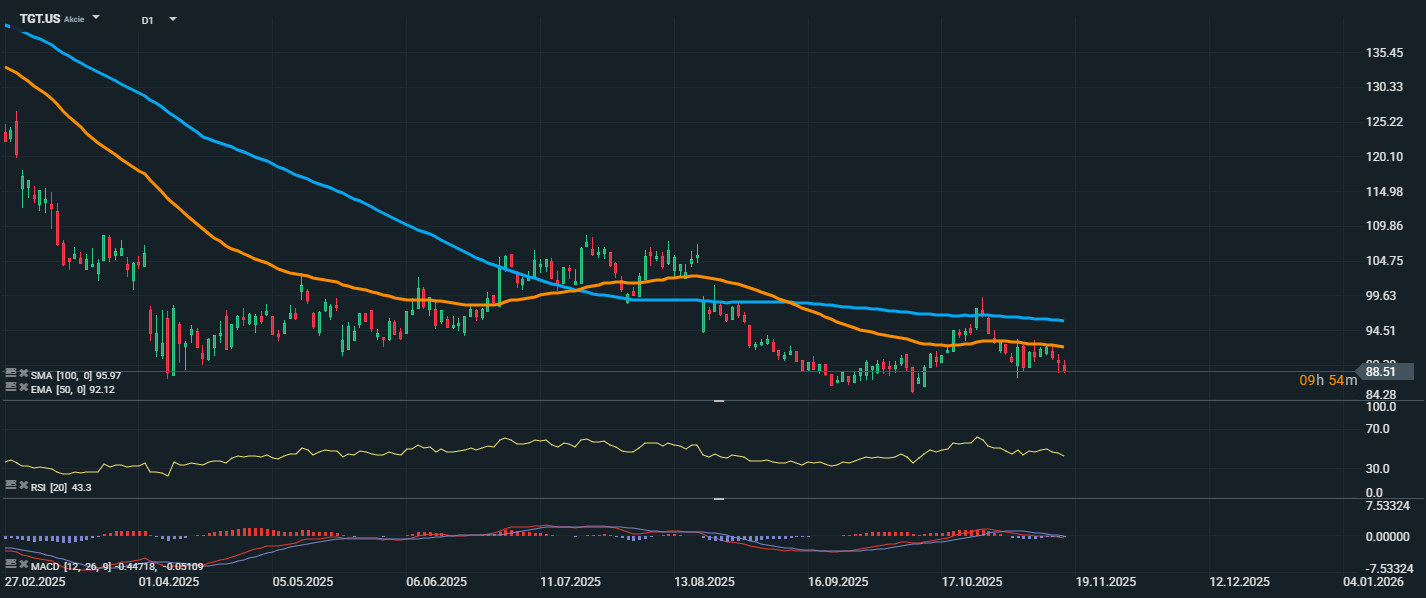Click the current price tag 88.51

pyautogui.click(x=1385, y=371)
